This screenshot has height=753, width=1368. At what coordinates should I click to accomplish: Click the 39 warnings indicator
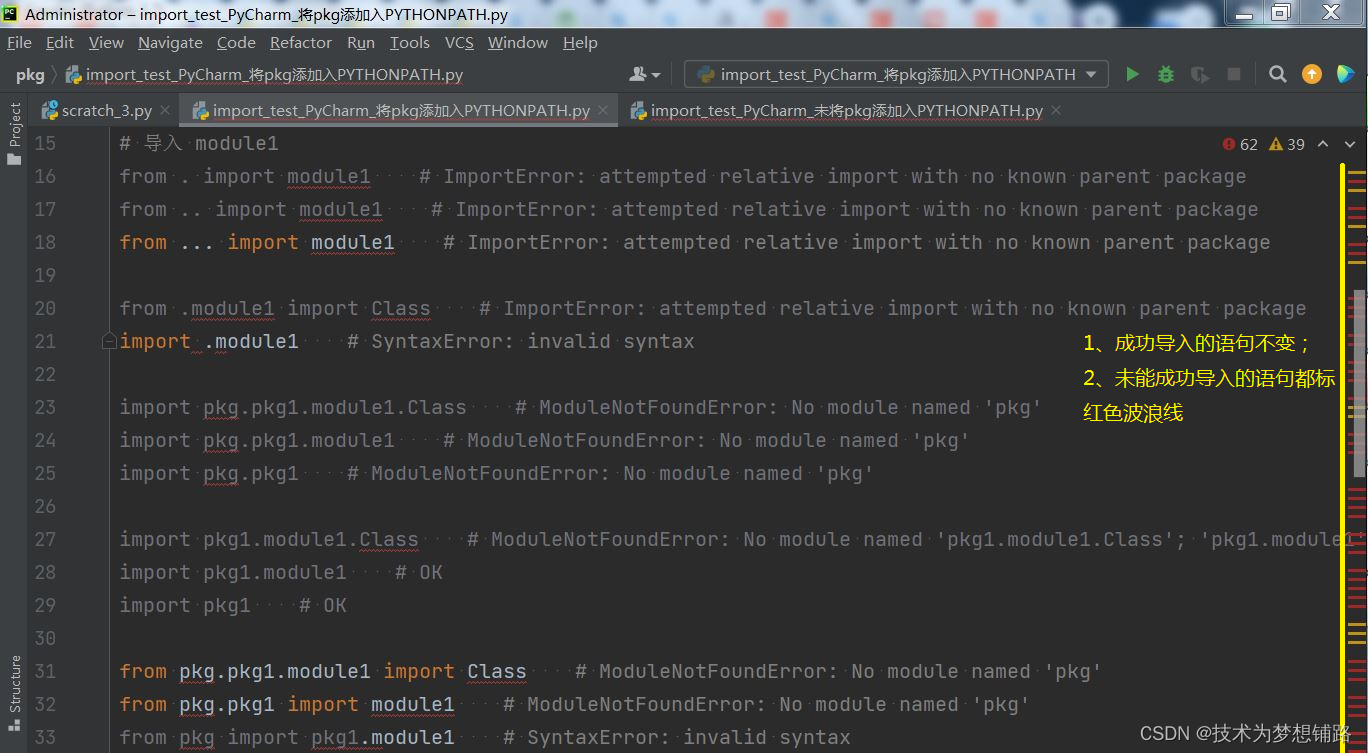click(1287, 144)
